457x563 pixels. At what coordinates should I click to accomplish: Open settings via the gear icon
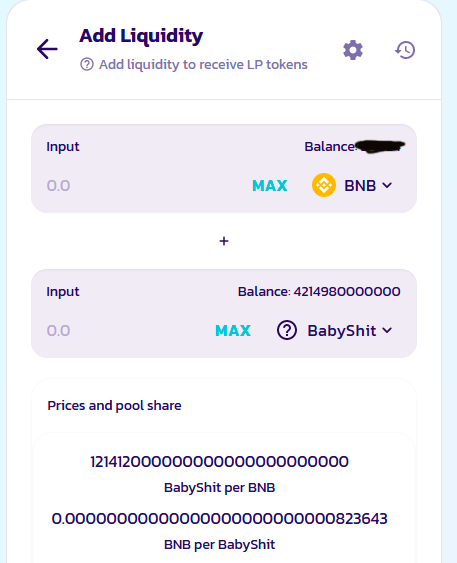pos(353,50)
